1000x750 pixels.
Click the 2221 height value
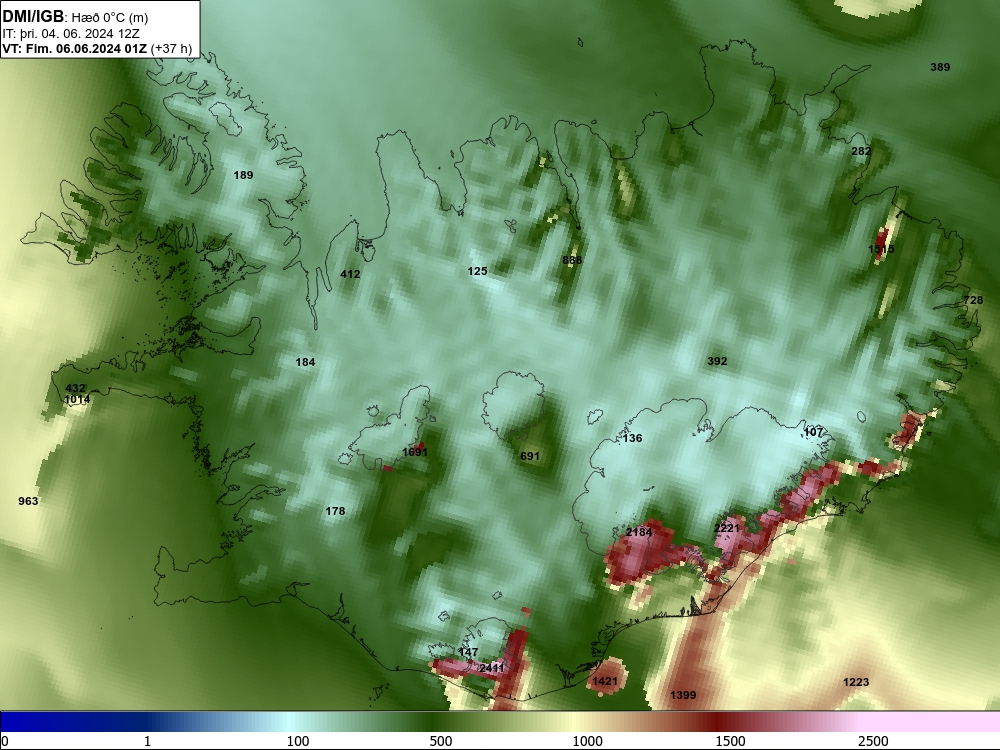coord(727,528)
